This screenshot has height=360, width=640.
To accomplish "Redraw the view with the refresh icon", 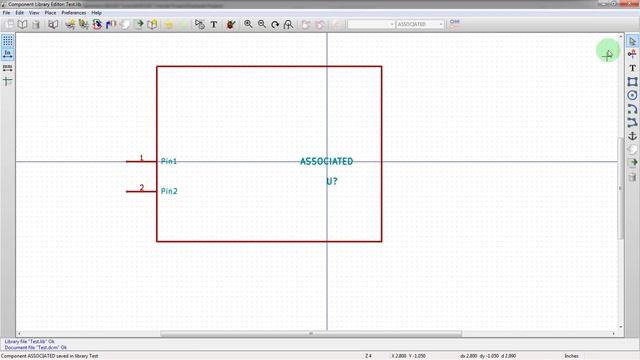I will point(275,24).
